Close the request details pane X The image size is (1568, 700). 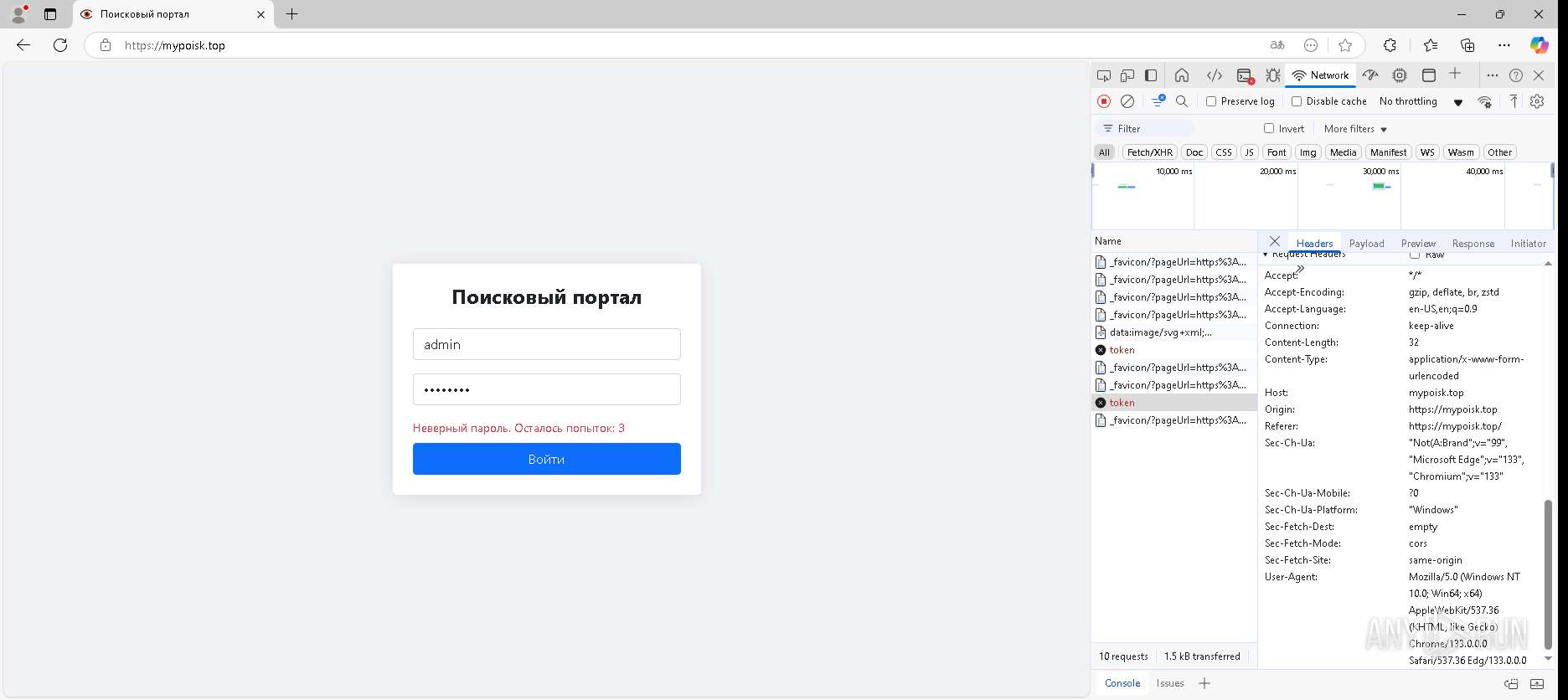[x=1275, y=241]
